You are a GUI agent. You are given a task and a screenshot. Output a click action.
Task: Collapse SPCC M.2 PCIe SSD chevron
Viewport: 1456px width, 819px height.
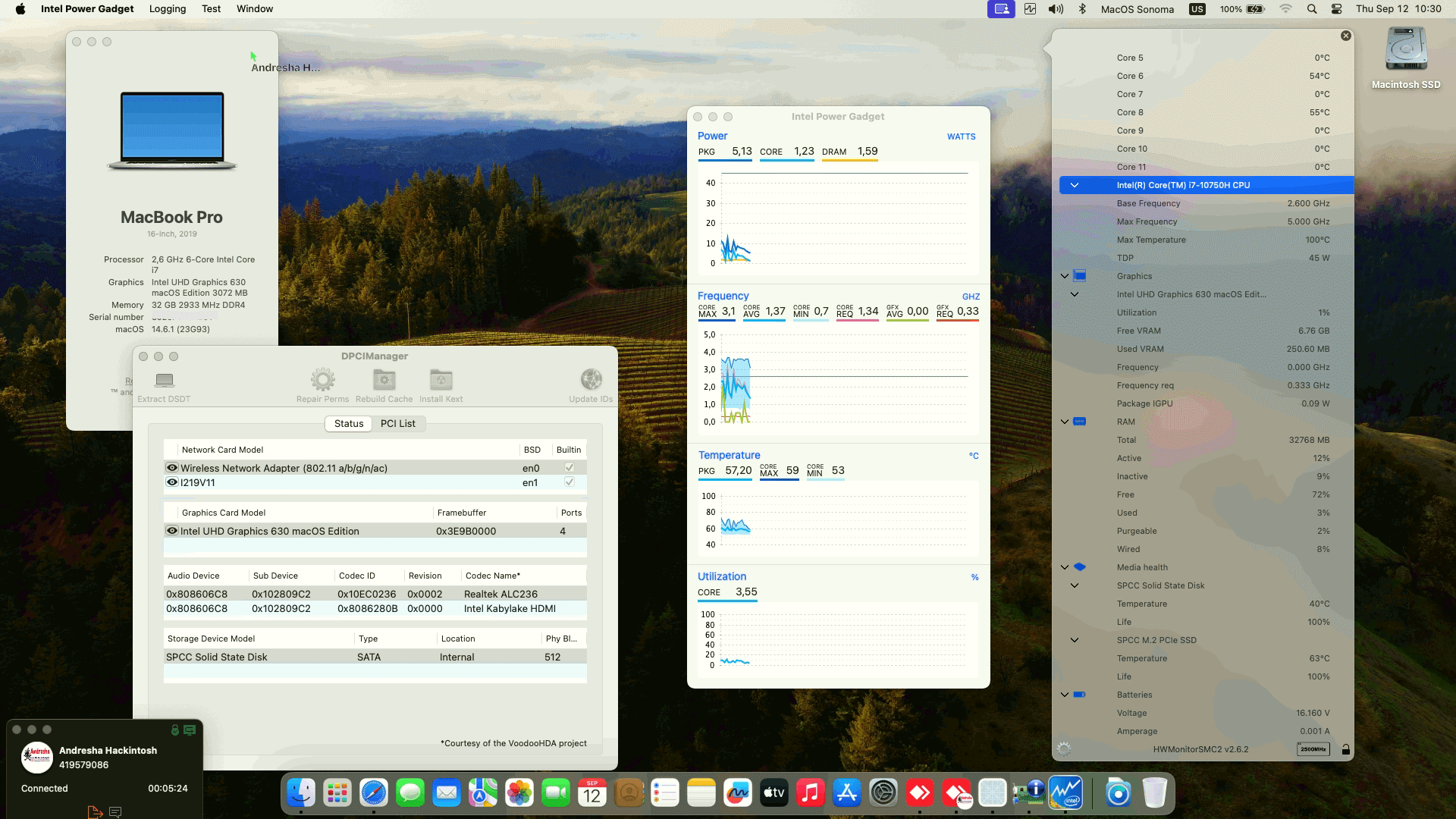(1075, 640)
